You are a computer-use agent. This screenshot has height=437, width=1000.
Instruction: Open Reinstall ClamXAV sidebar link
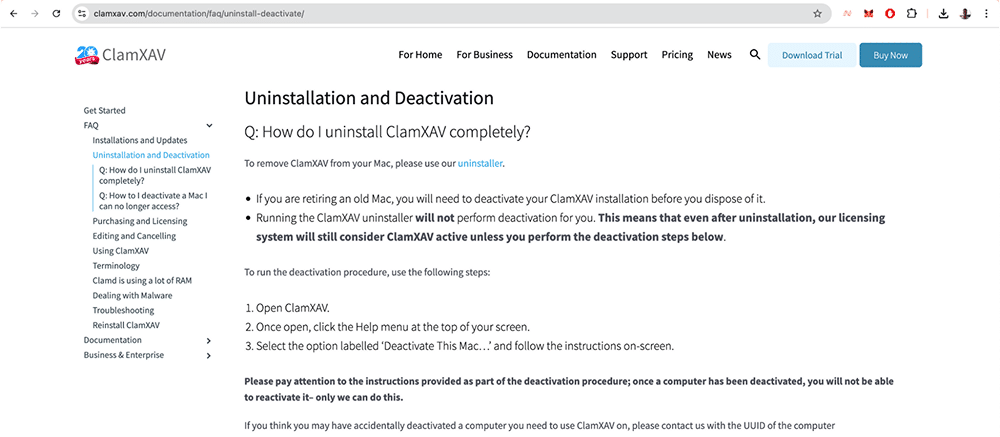click(126, 325)
